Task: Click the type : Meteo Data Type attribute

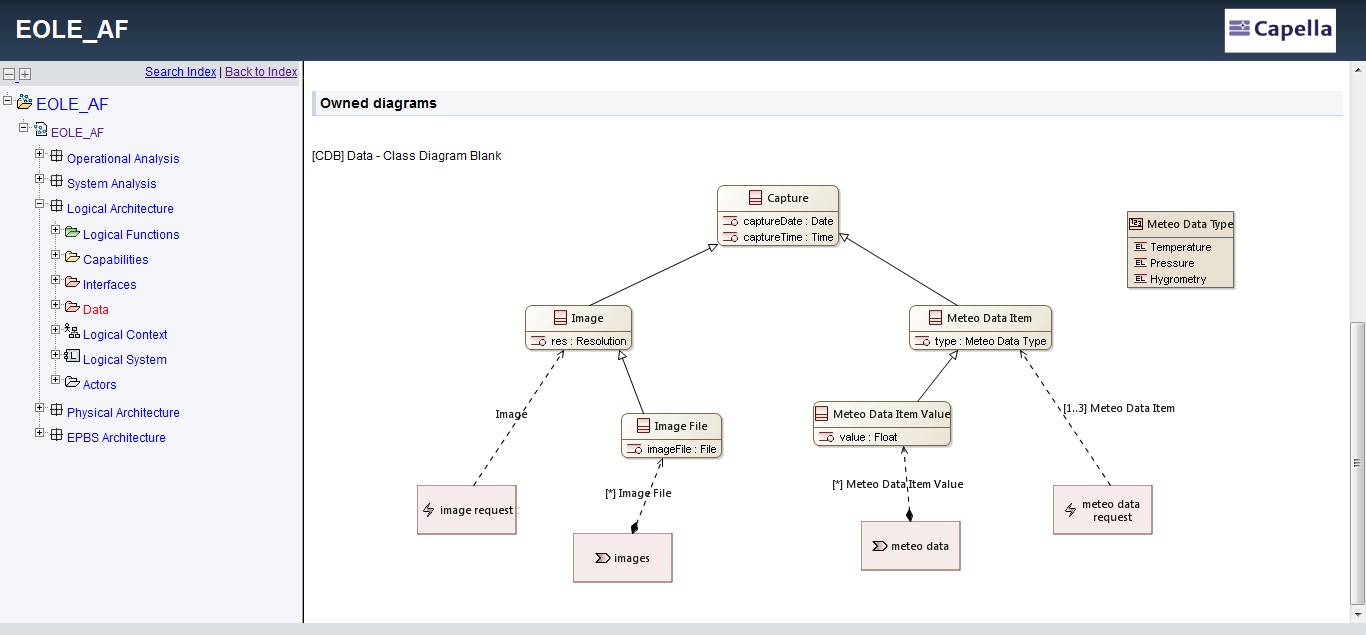Action: click(x=981, y=341)
